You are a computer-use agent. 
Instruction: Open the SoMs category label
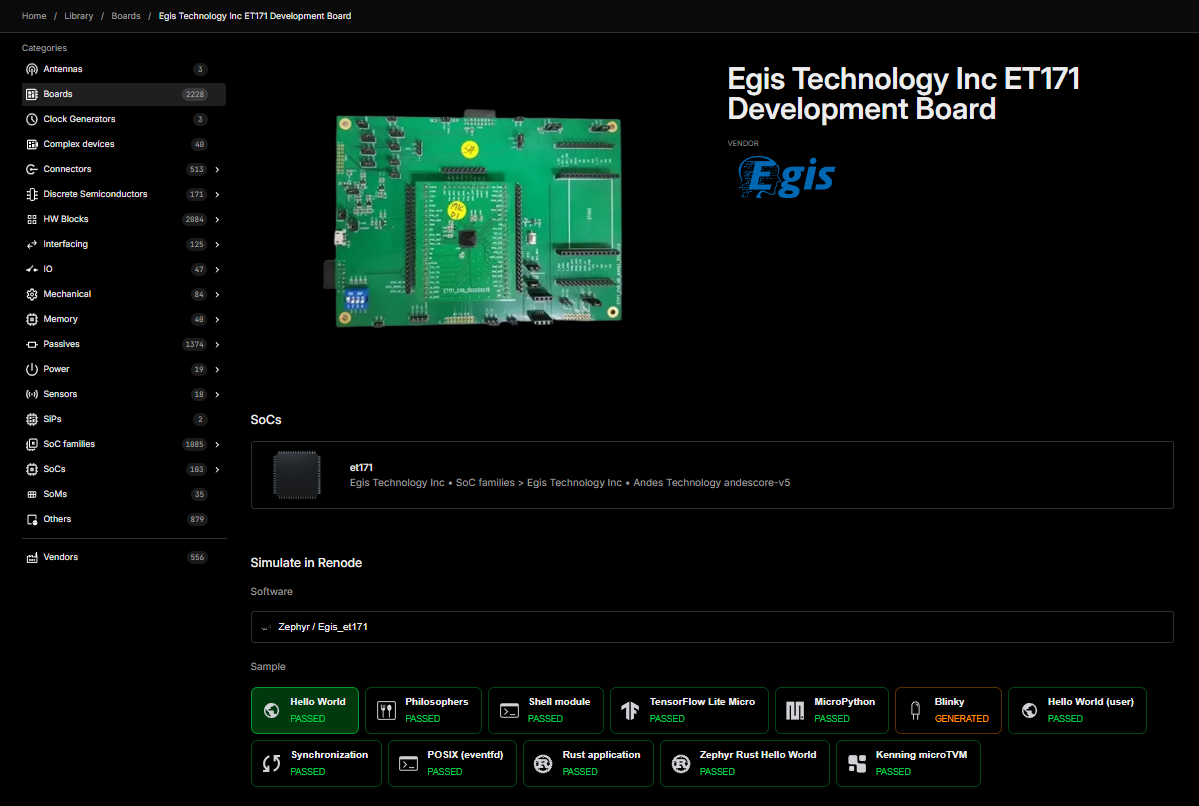[x=55, y=494]
